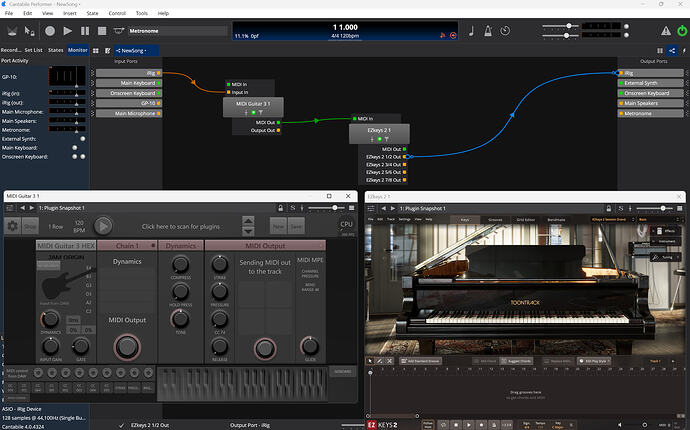
Task: Open the NewSong dropdown
Action: [x=136, y=51]
